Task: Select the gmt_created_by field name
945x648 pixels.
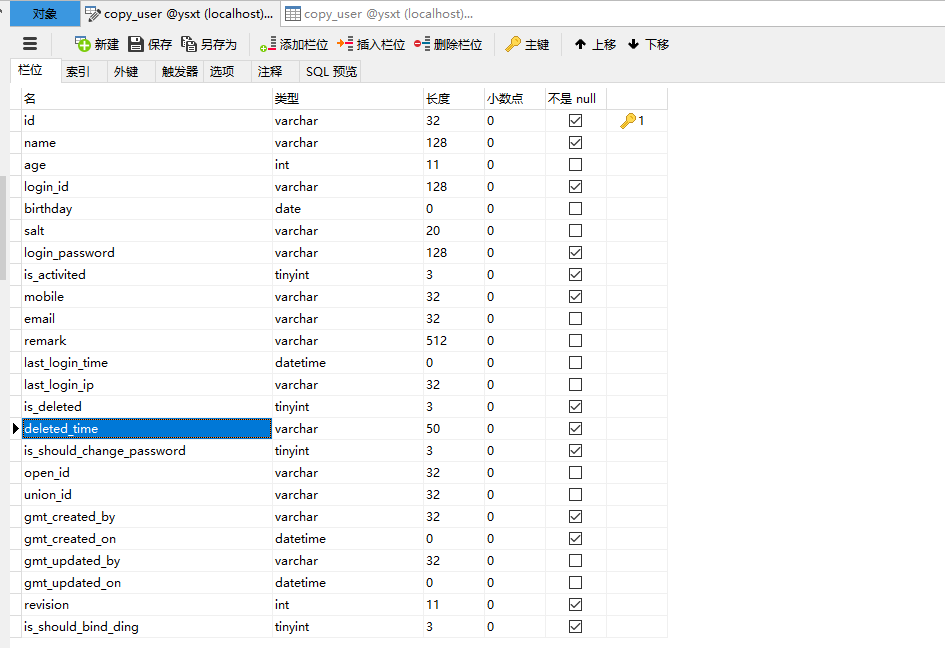Action: (x=69, y=517)
